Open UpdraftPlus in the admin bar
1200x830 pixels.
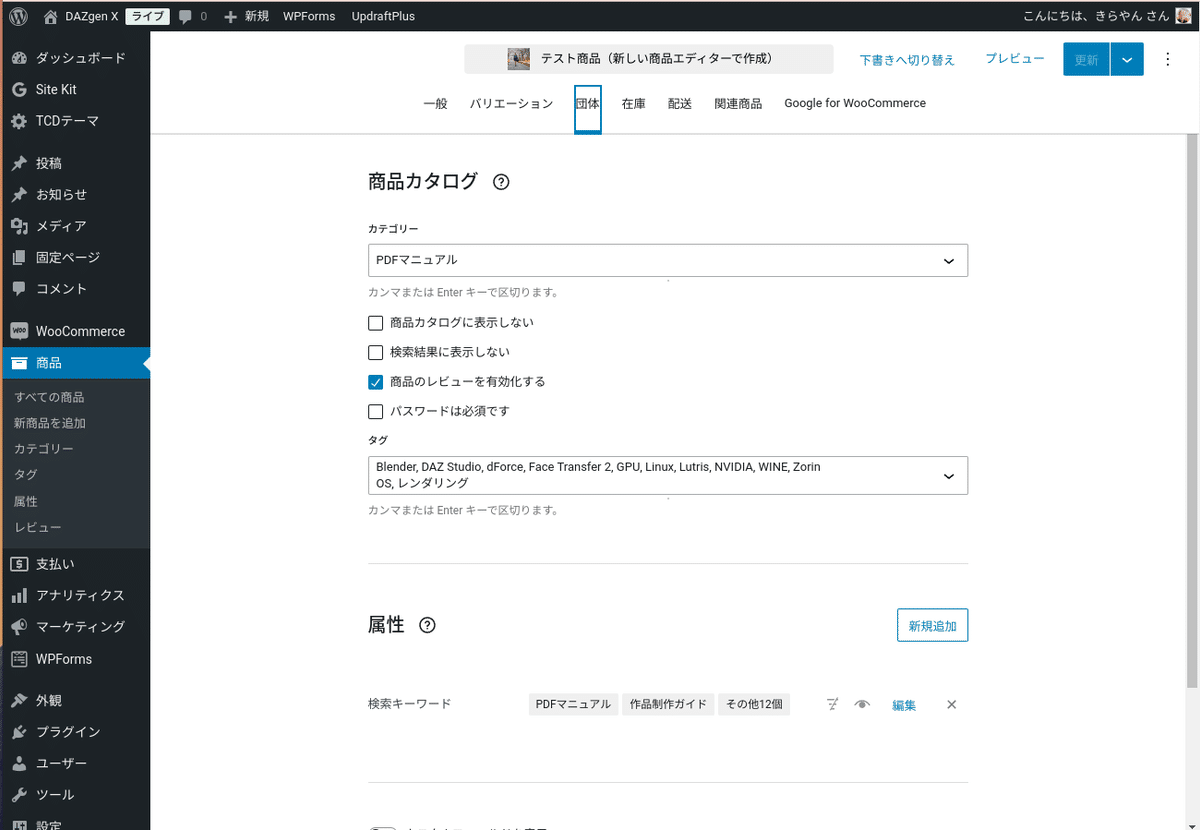[x=383, y=16]
